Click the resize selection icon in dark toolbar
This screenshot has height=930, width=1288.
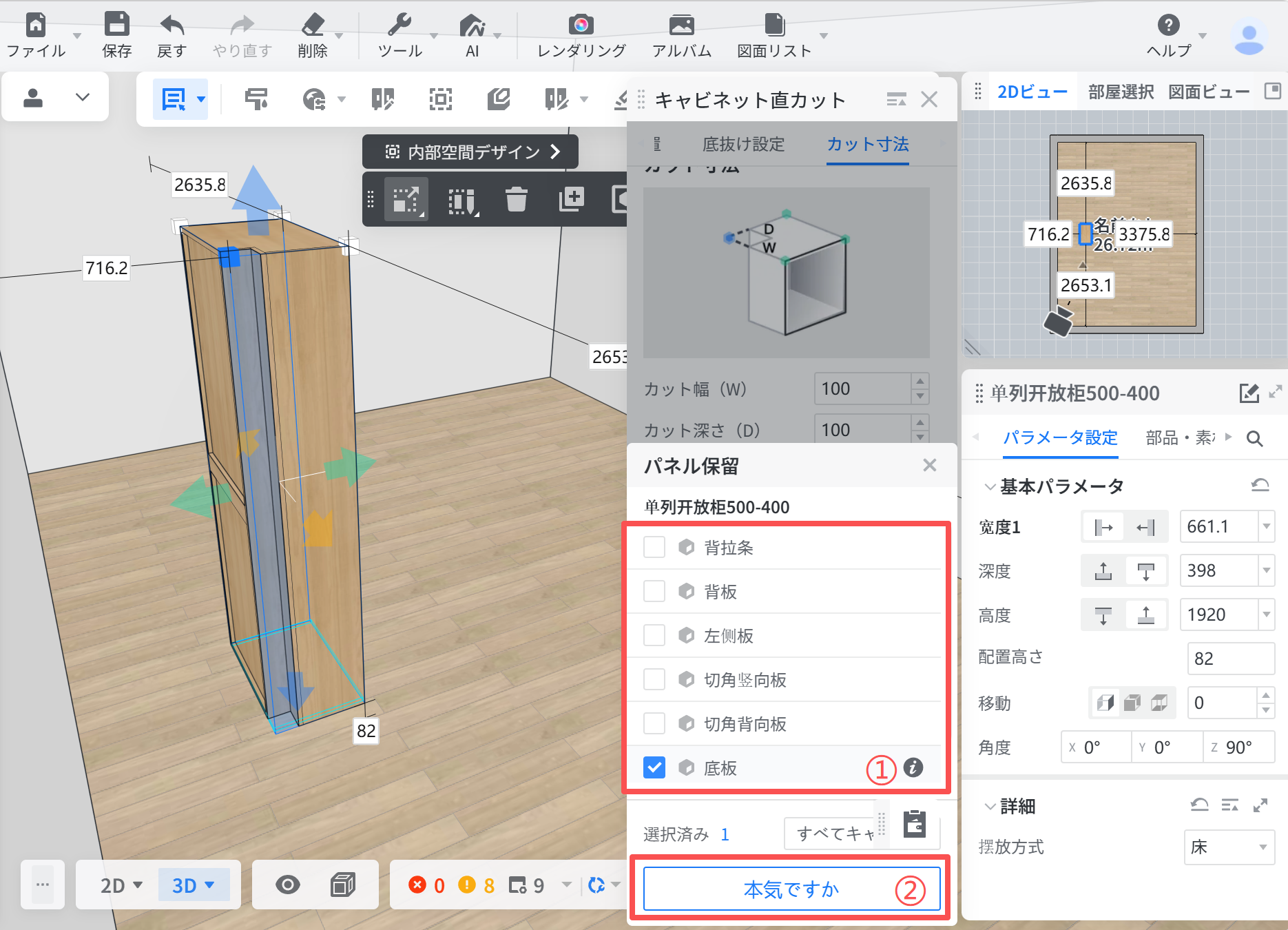coord(406,200)
